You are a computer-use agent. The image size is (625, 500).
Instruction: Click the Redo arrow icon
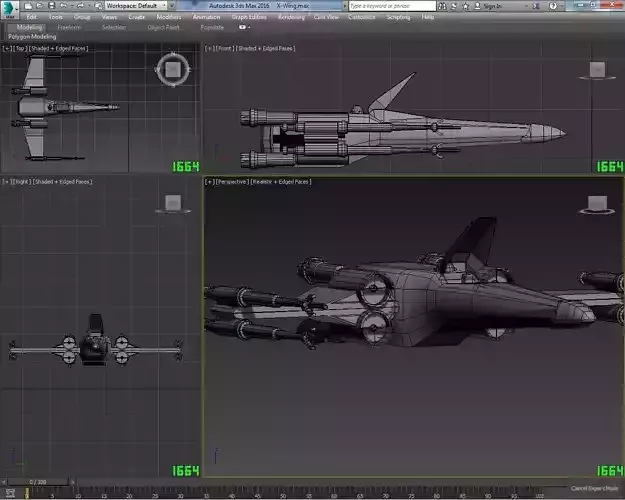coord(80,6)
